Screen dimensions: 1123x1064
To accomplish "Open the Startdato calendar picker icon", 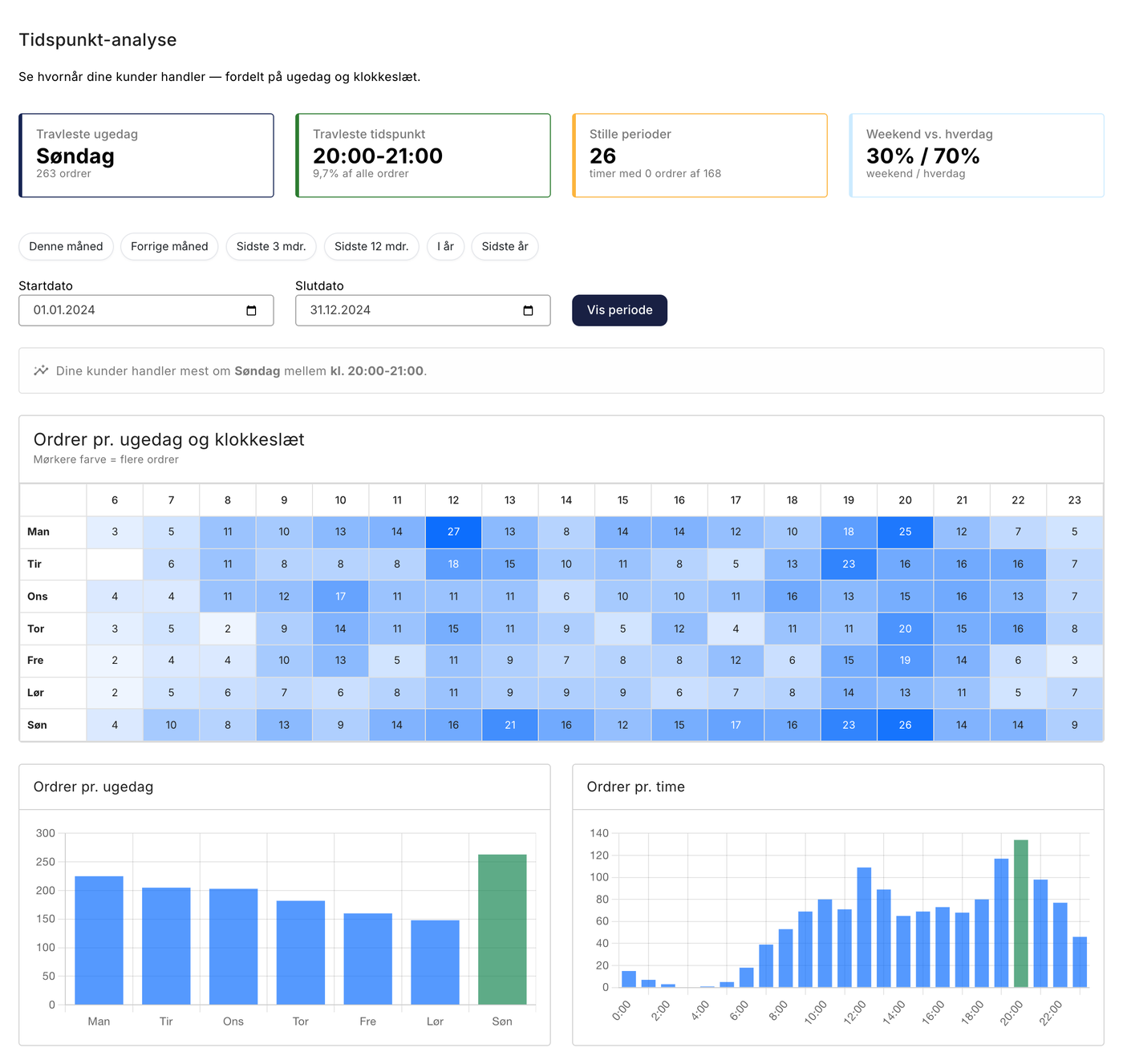I will [x=251, y=310].
